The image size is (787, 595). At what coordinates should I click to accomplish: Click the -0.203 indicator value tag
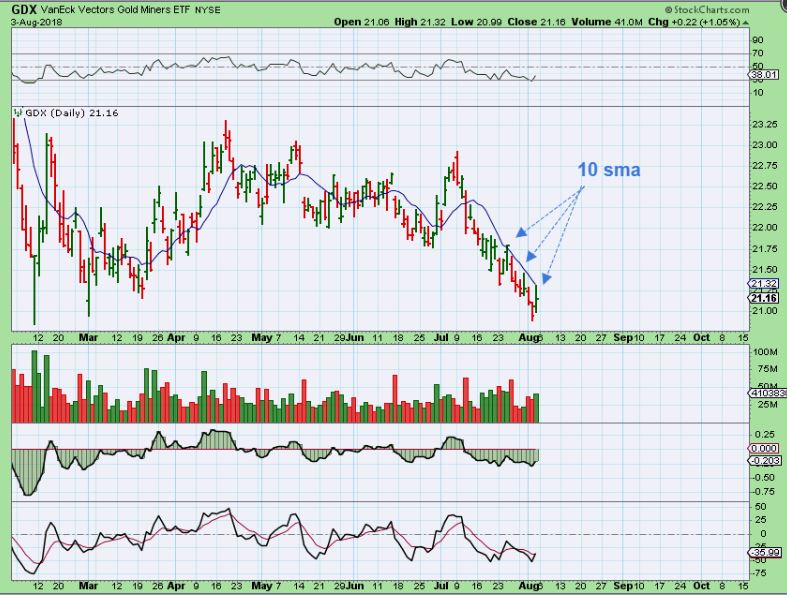[x=764, y=461]
